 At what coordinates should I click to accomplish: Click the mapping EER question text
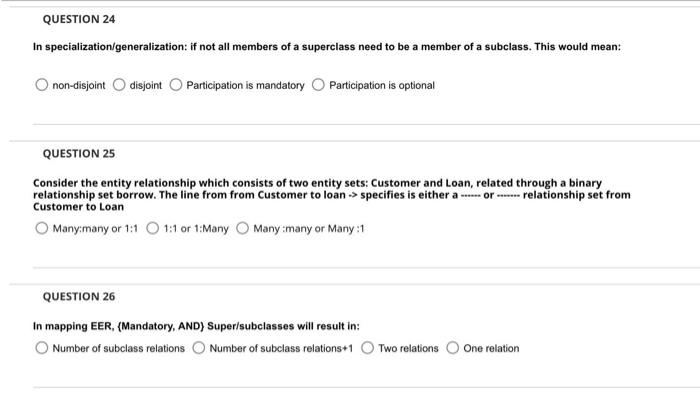coord(196,326)
